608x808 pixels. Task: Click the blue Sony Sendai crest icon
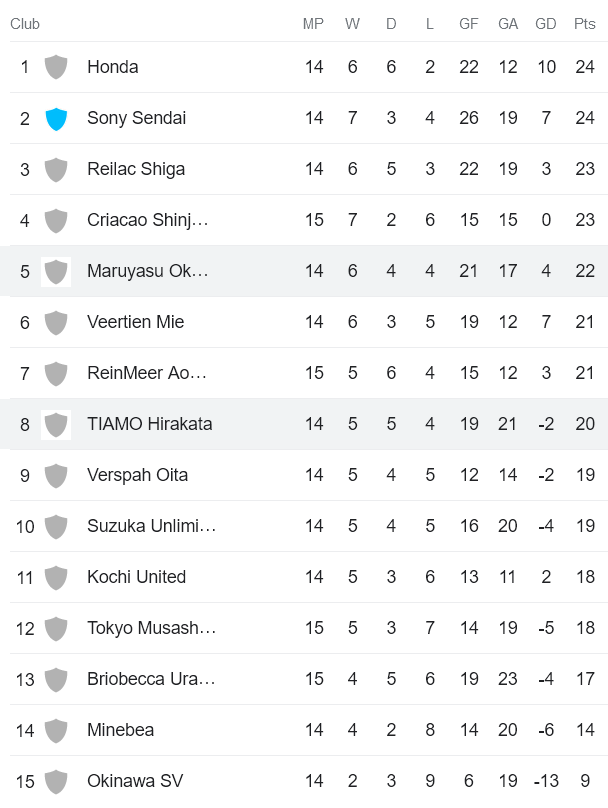pyautogui.click(x=56, y=118)
